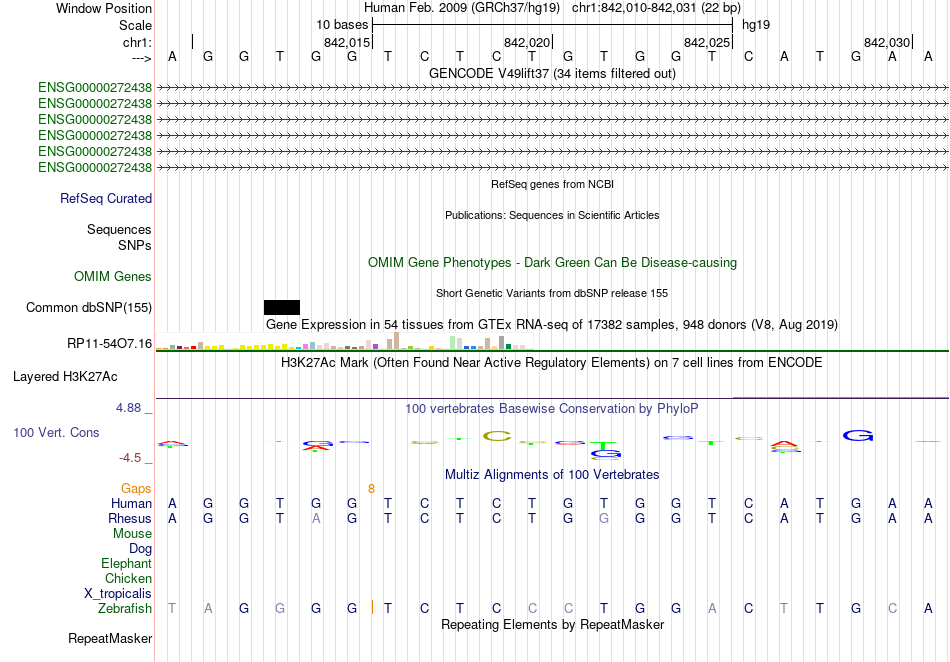The width and height of the screenshot is (950, 662).
Task: Click the Scale track label
Action: [x=135, y=25]
